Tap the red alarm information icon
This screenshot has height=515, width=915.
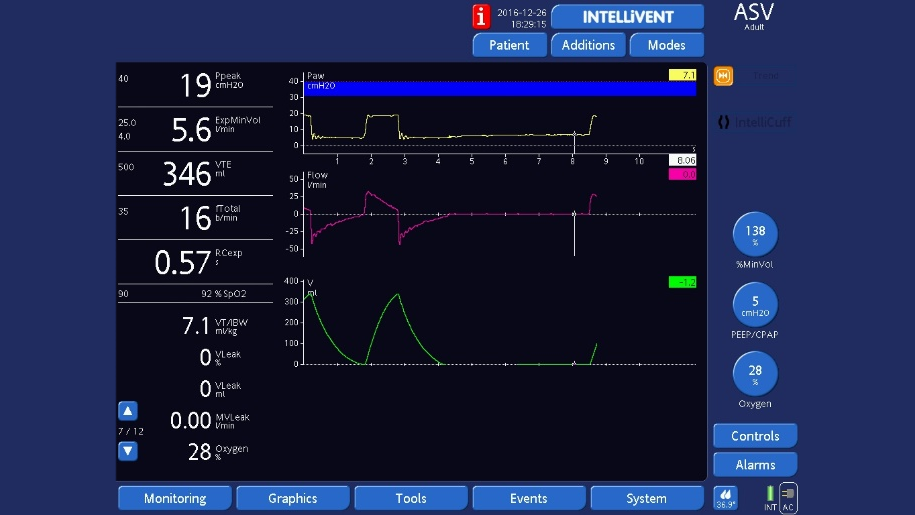click(482, 16)
